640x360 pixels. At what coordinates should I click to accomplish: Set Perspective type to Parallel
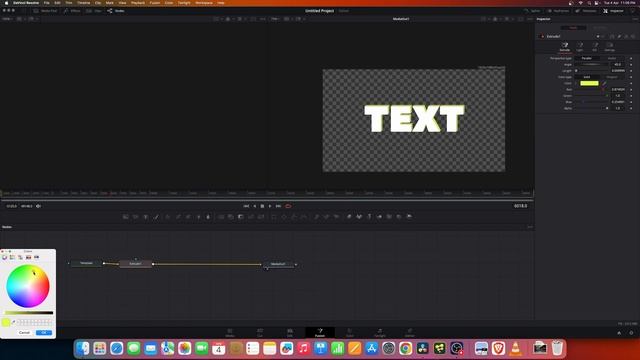click(587, 58)
